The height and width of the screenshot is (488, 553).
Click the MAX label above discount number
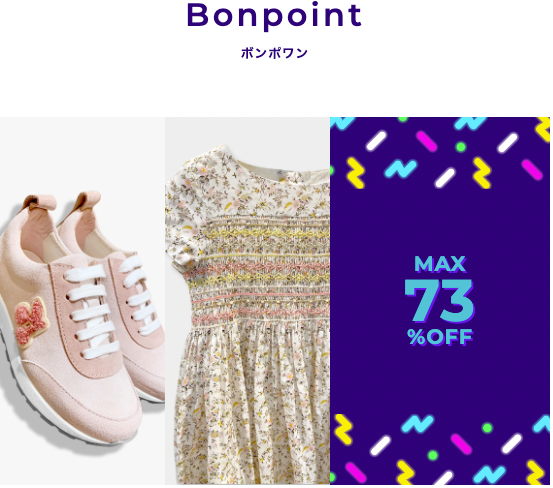point(440,264)
